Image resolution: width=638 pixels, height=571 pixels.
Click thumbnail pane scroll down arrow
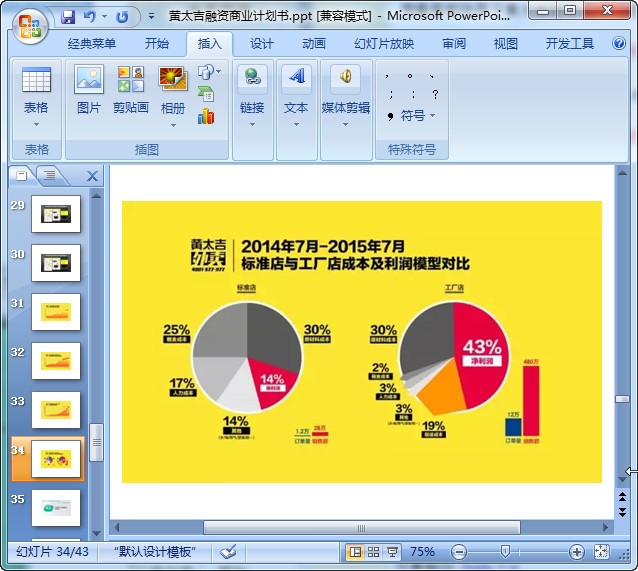coord(96,533)
